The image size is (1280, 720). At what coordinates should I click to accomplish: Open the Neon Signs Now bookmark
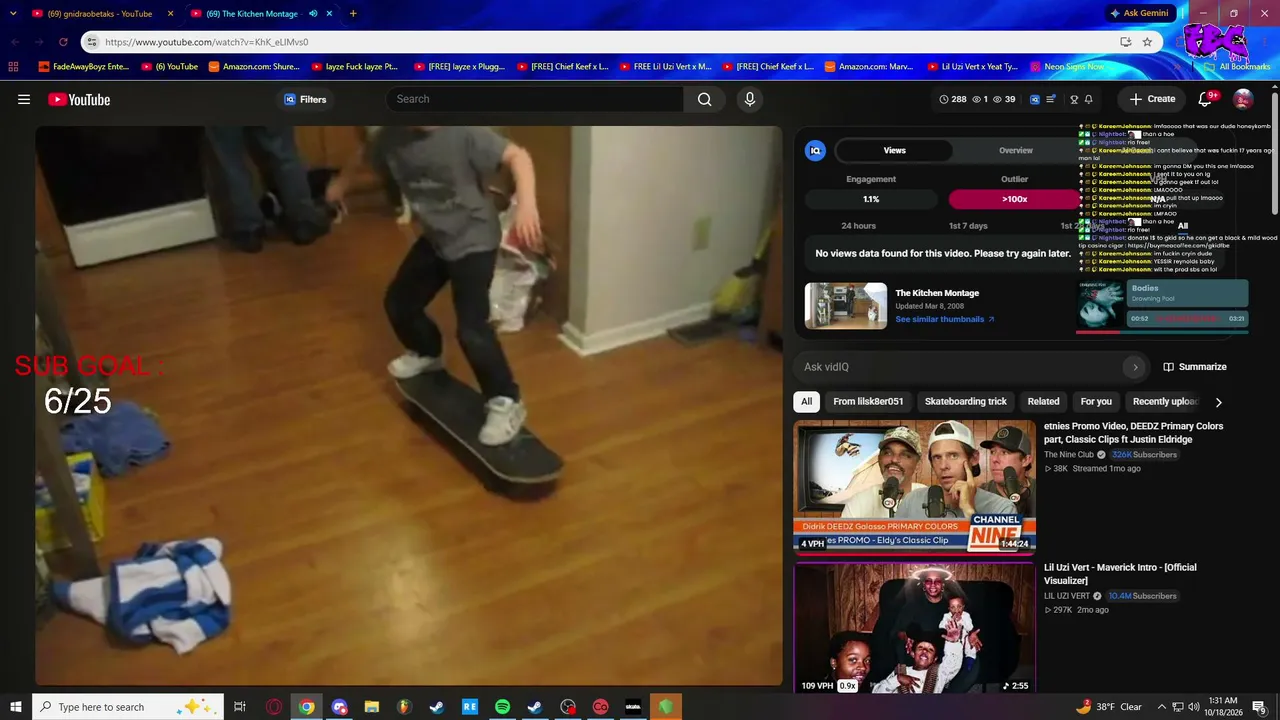coord(1067,66)
